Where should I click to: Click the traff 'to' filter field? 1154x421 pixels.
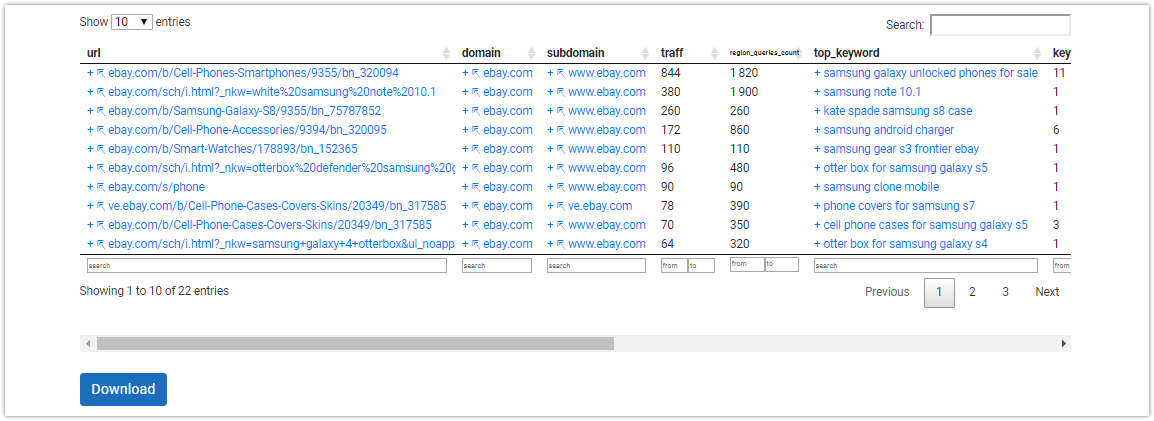coord(701,266)
